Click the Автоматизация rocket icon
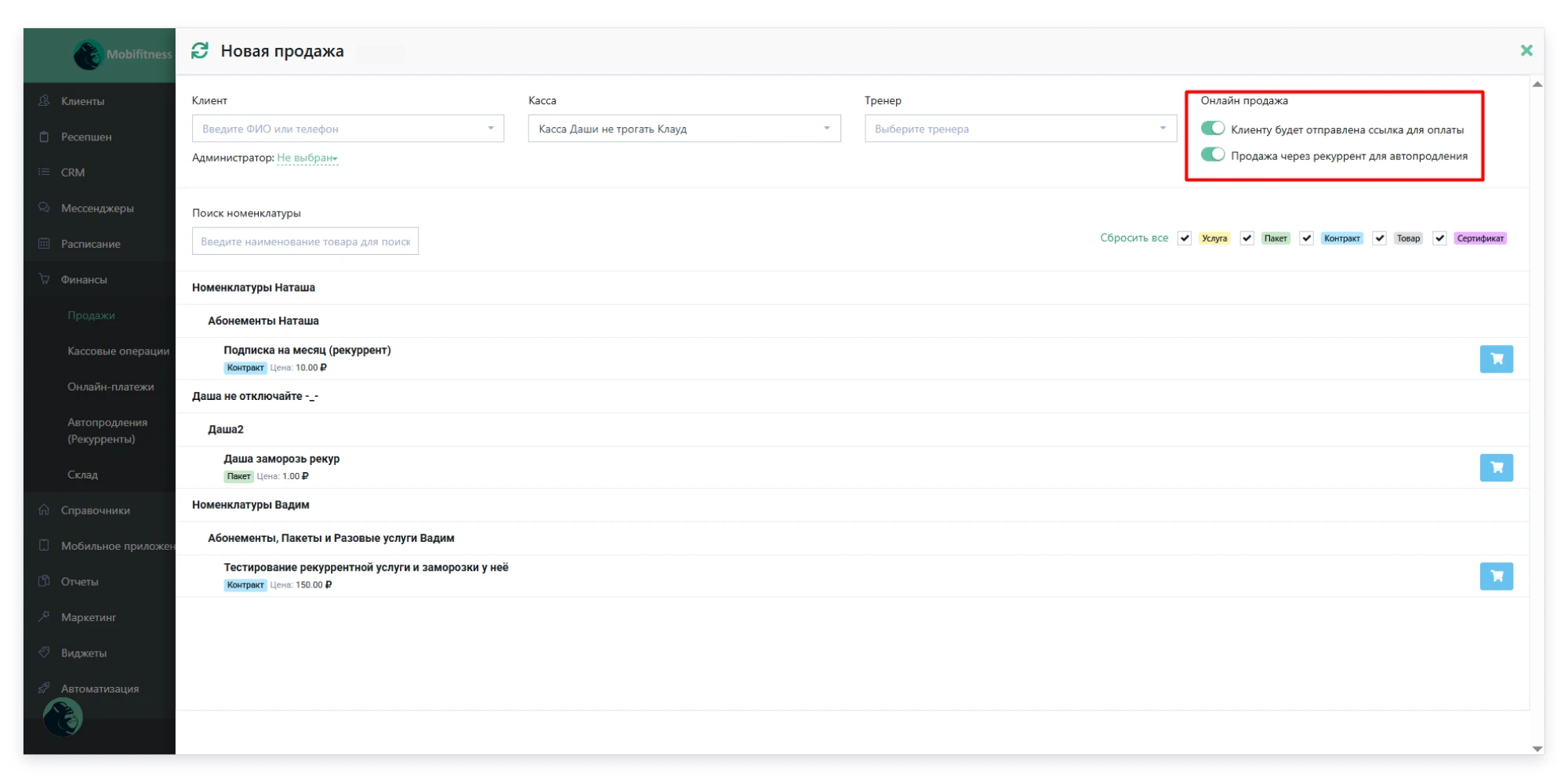The height and width of the screenshot is (778, 1568). point(44,689)
